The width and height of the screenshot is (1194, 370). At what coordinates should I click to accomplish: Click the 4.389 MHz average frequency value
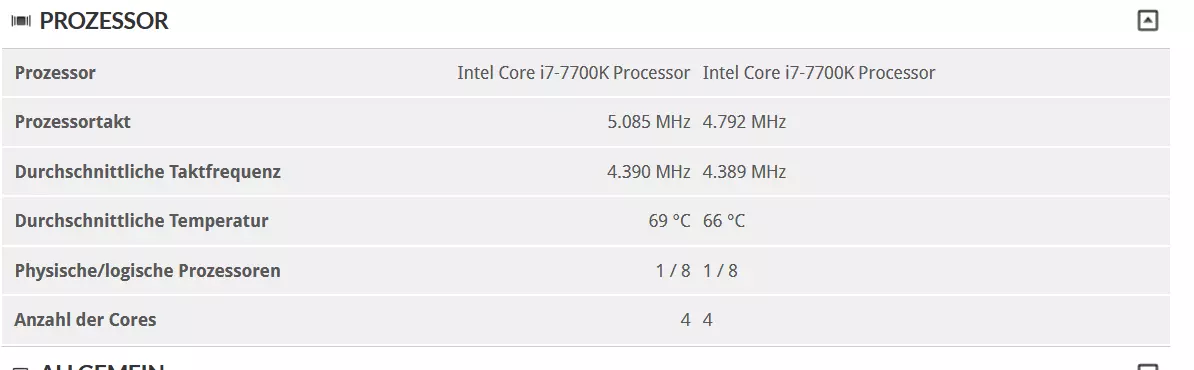744,171
